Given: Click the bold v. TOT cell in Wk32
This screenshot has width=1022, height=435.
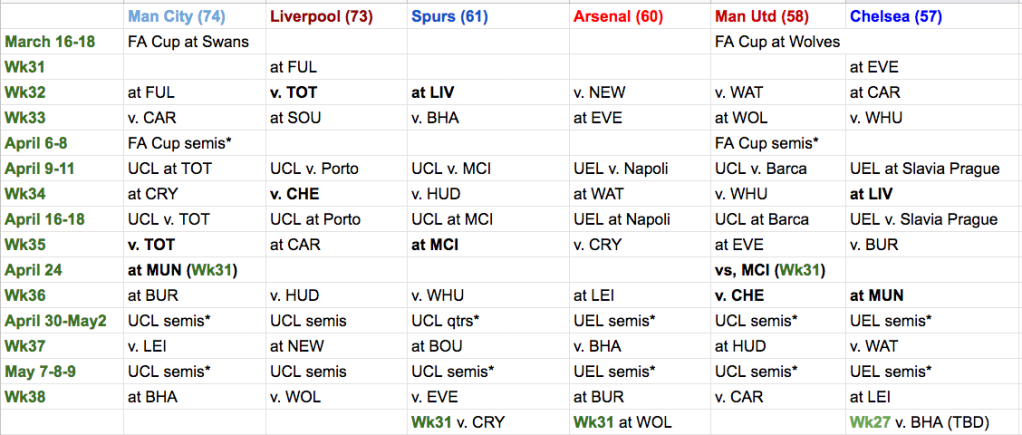Looking at the screenshot, I should 337,93.
